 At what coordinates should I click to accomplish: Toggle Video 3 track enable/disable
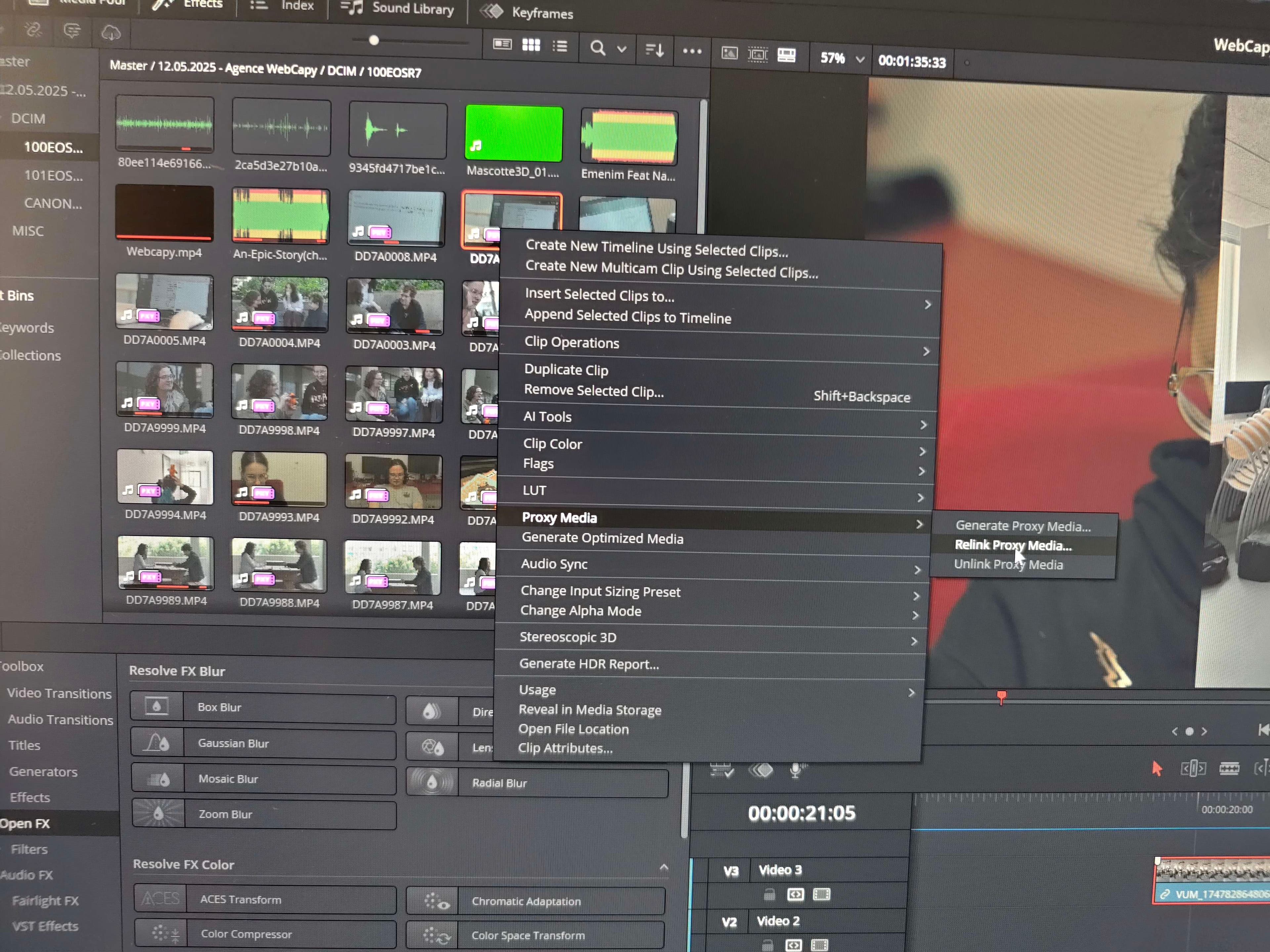tap(822, 894)
